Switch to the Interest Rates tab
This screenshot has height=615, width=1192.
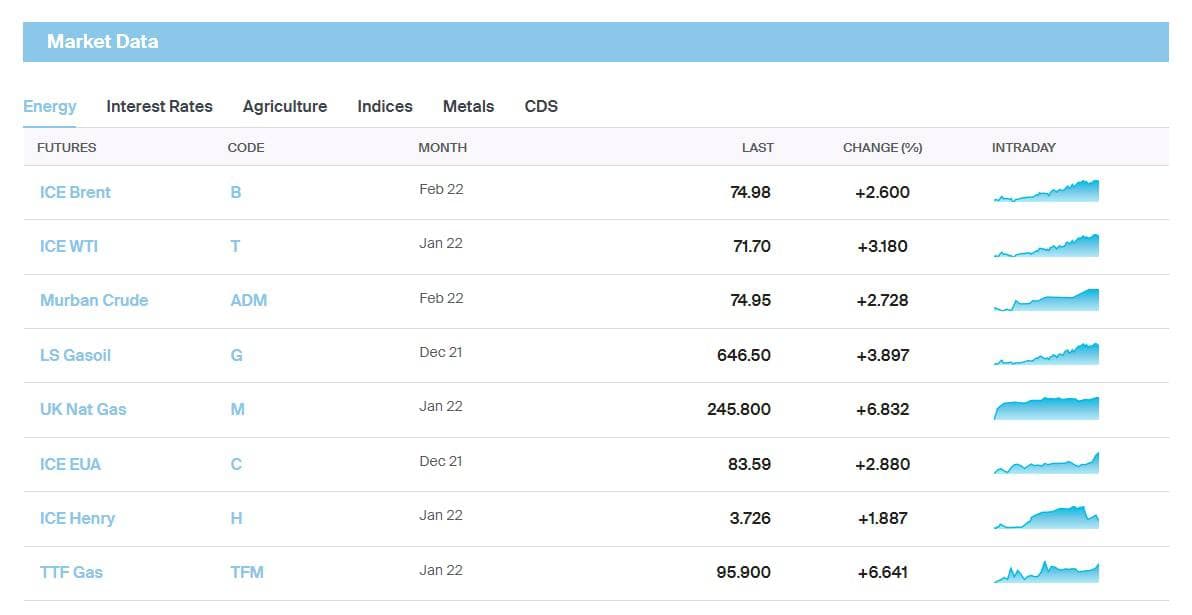pyautogui.click(x=159, y=106)
